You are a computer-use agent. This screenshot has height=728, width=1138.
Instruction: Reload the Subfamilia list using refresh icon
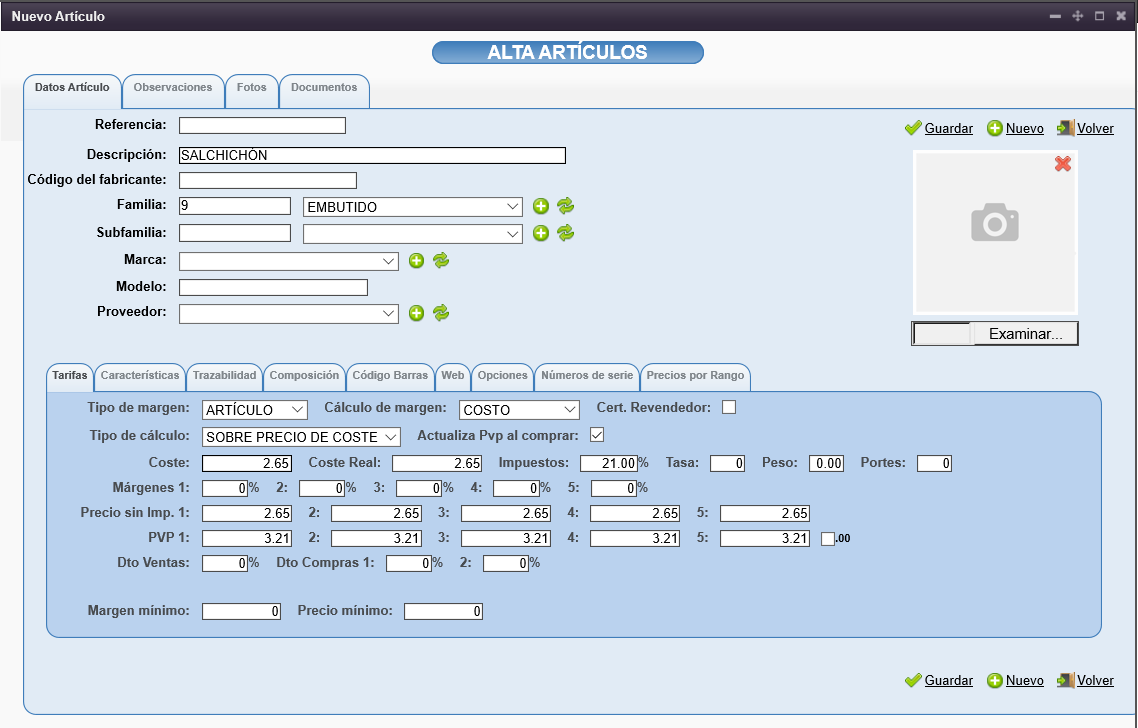[565, 233]
